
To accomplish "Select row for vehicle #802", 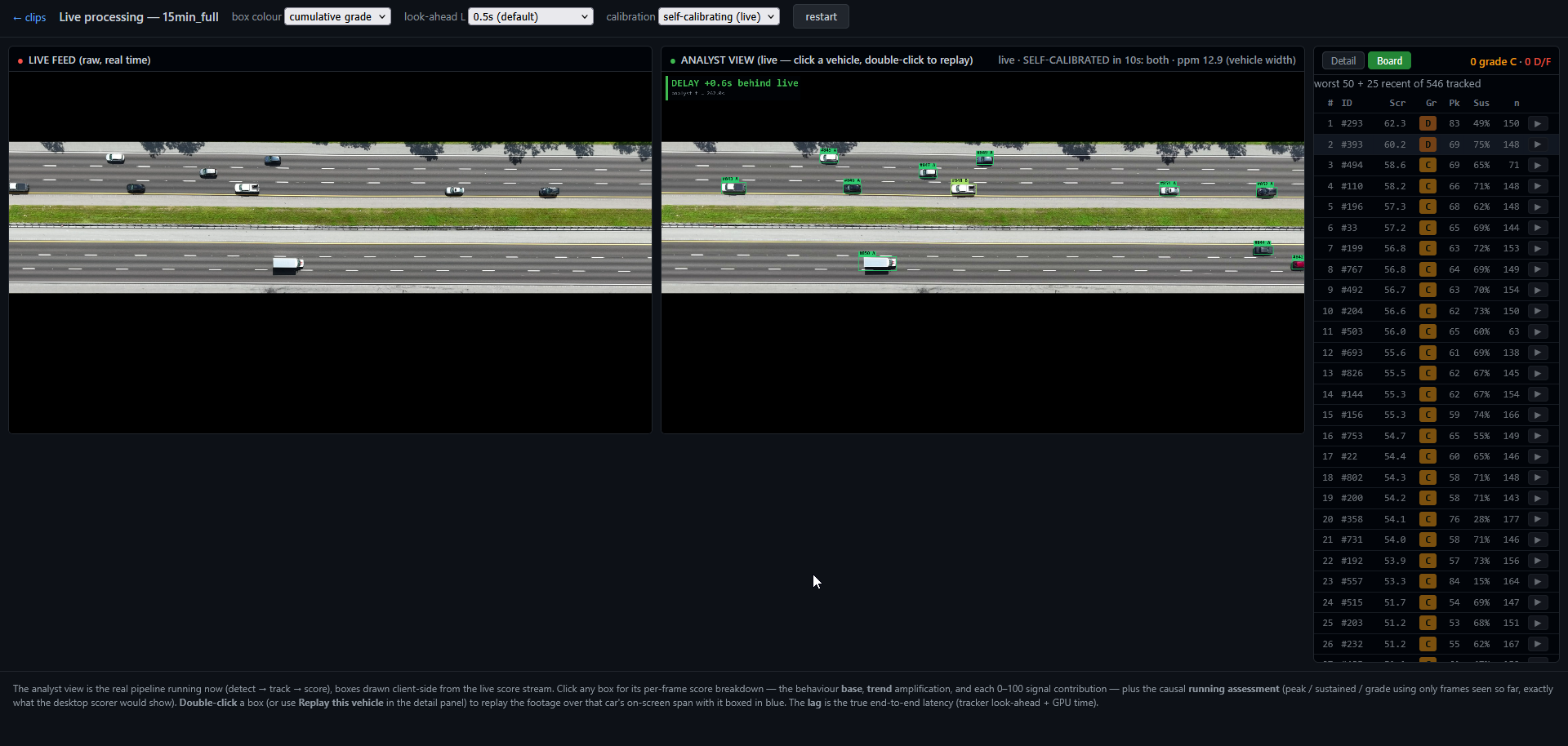I will click(x=1436, y=477).
